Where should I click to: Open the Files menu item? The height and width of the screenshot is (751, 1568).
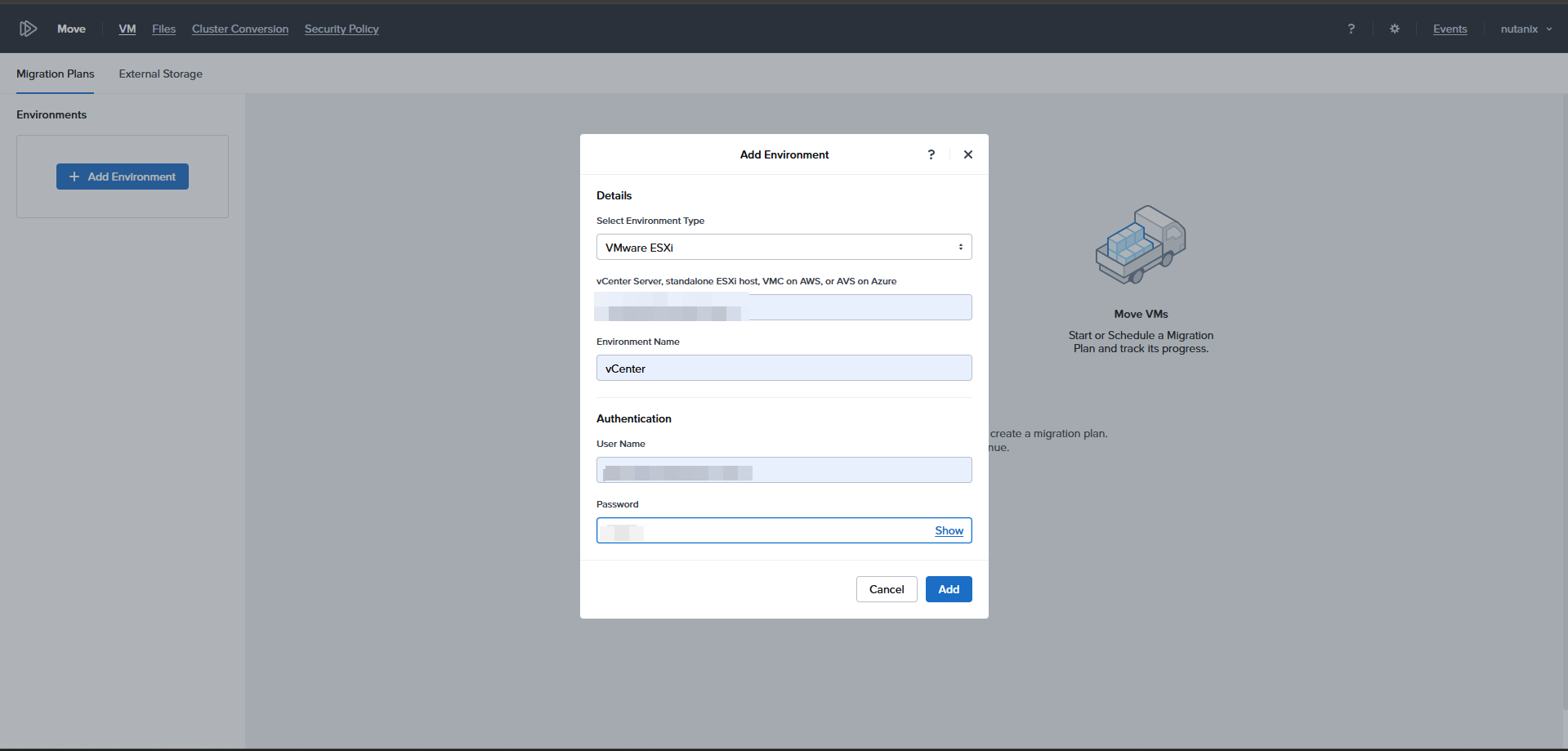163,29
